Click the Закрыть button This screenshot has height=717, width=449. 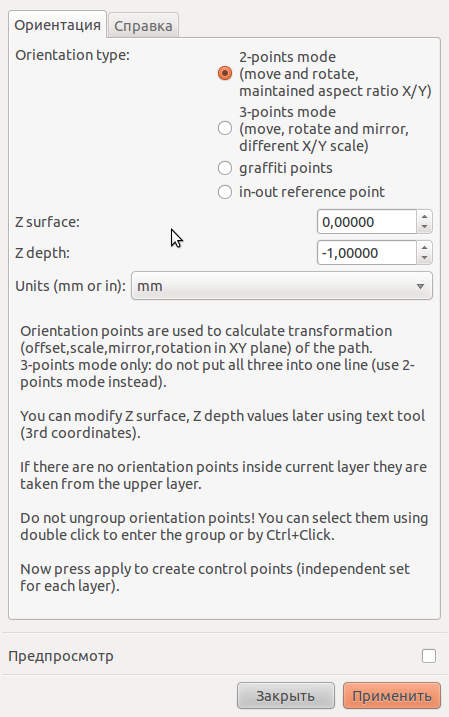click(286, 696)
